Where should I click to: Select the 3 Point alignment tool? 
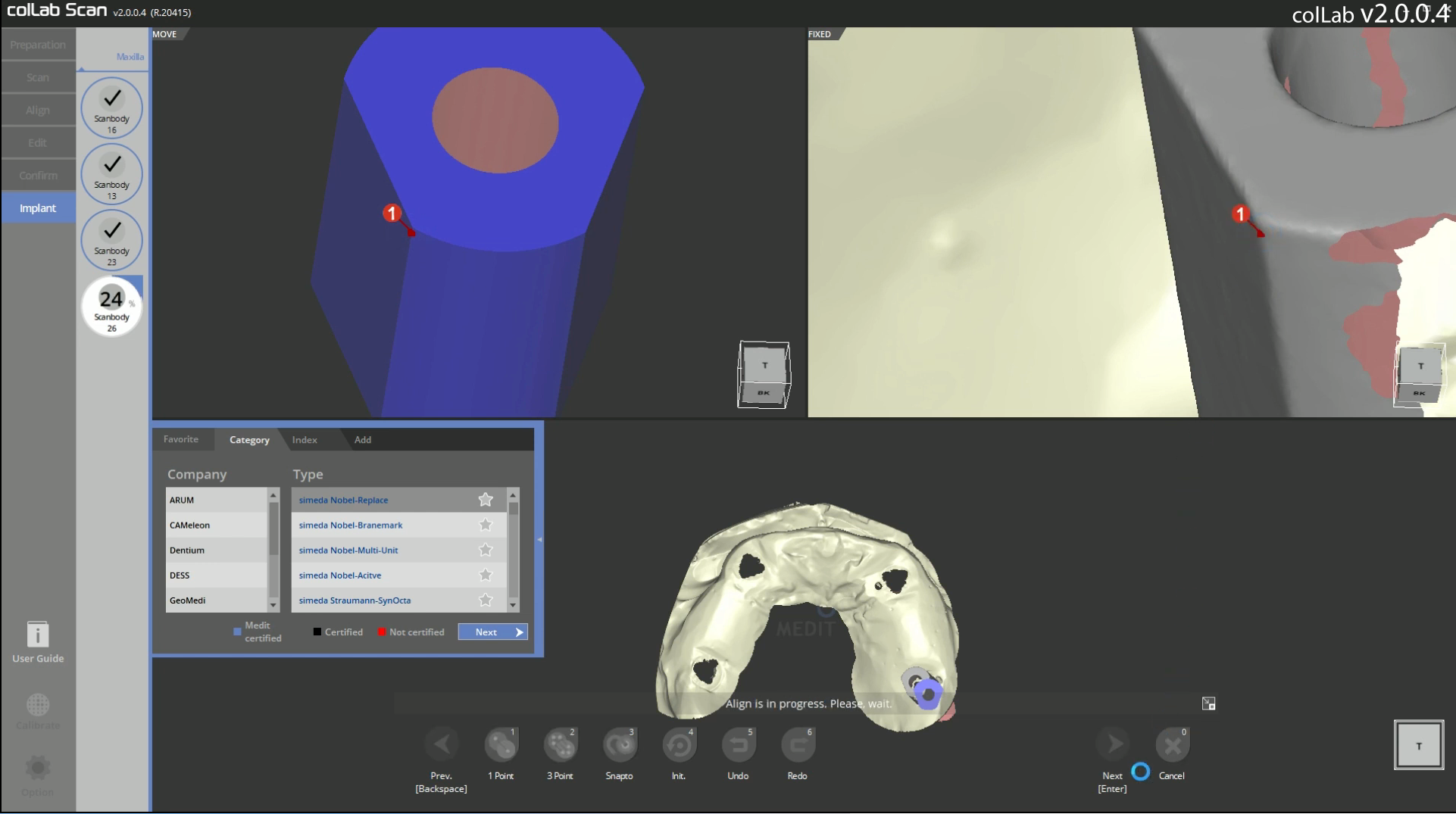(x=560, y=745)
